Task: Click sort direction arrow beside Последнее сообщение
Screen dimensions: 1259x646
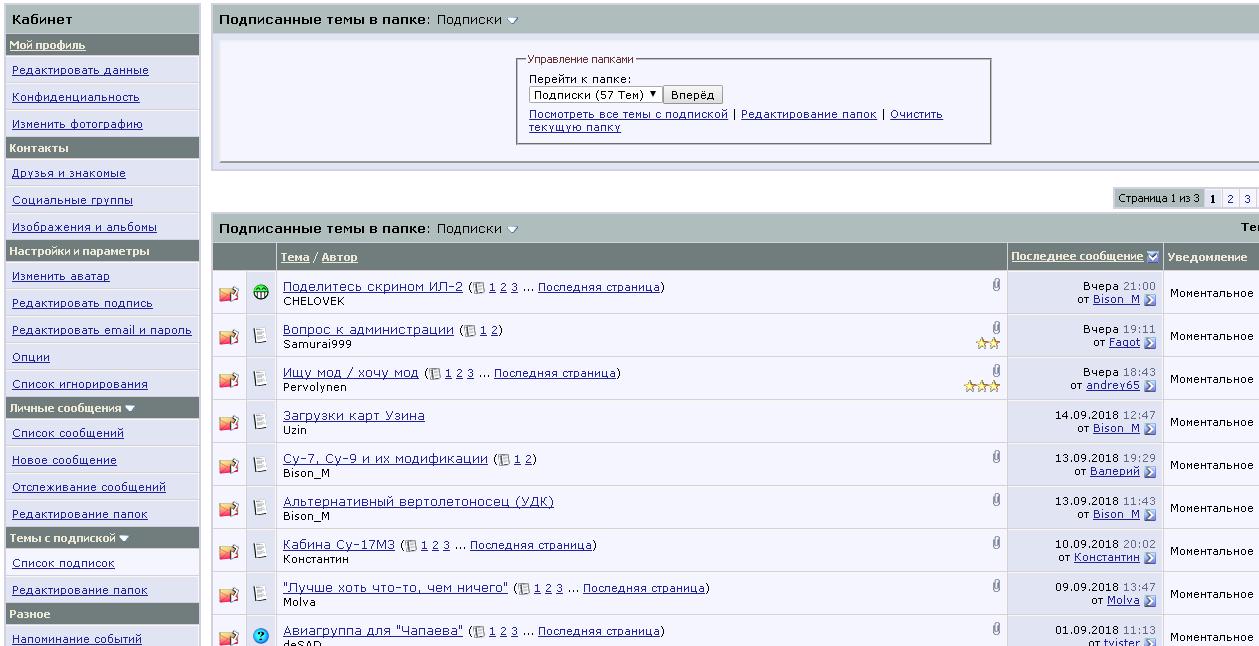Action: tap(1153, 257)
